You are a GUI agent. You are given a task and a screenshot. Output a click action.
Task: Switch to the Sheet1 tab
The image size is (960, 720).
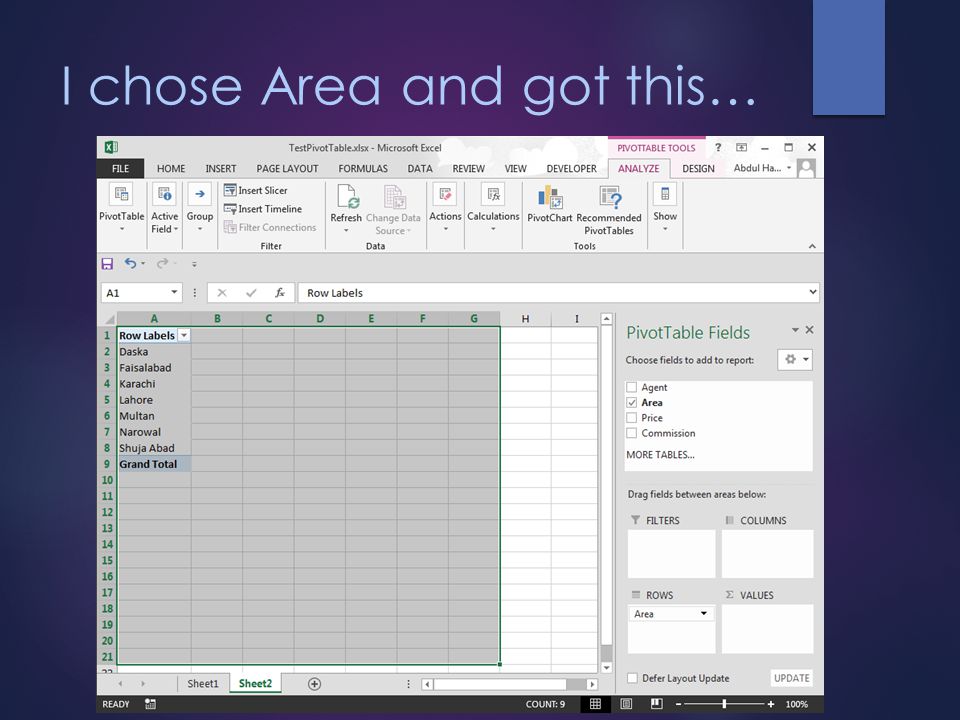point(203,684)
